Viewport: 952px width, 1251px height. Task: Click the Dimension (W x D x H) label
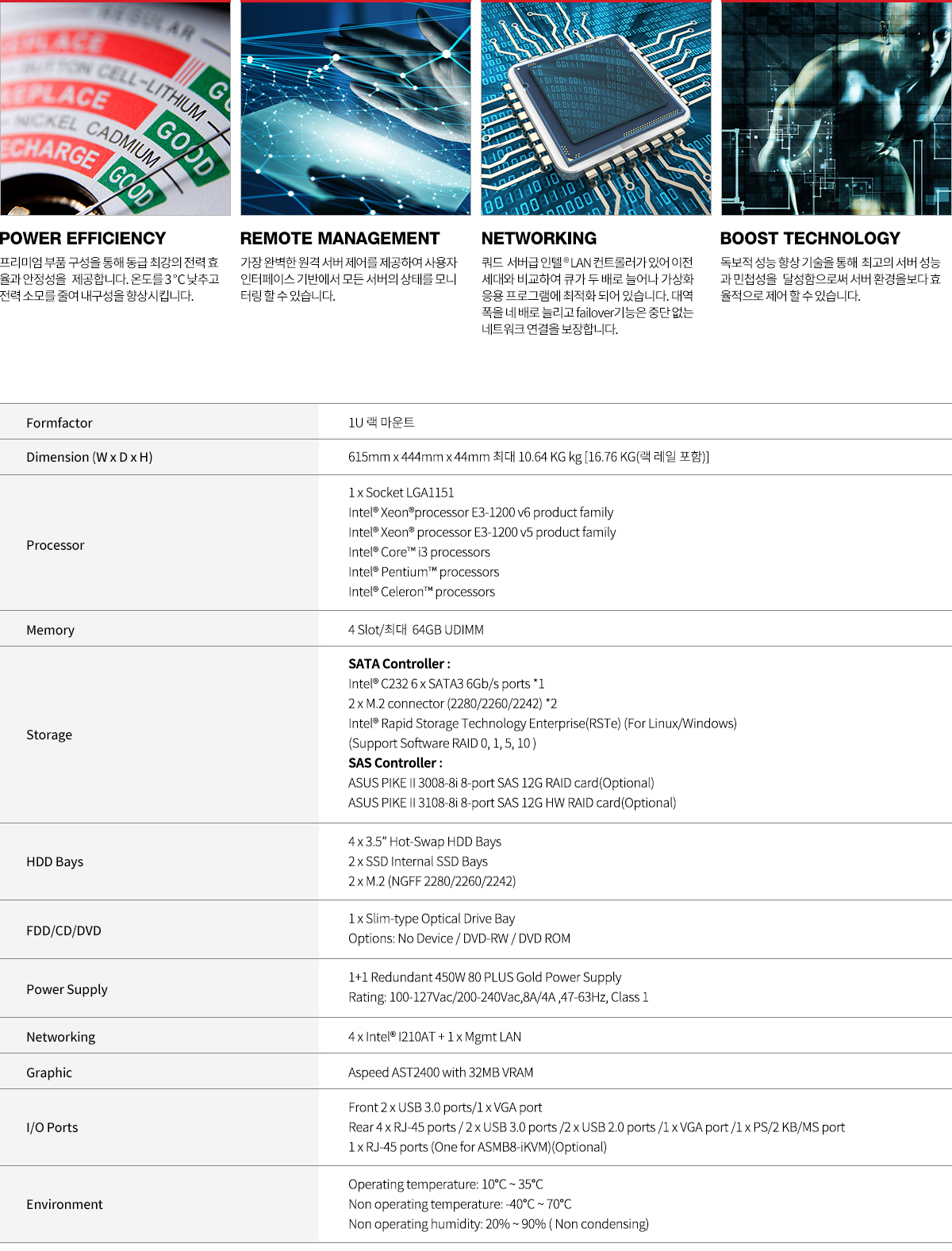click(x=90, y=457)
